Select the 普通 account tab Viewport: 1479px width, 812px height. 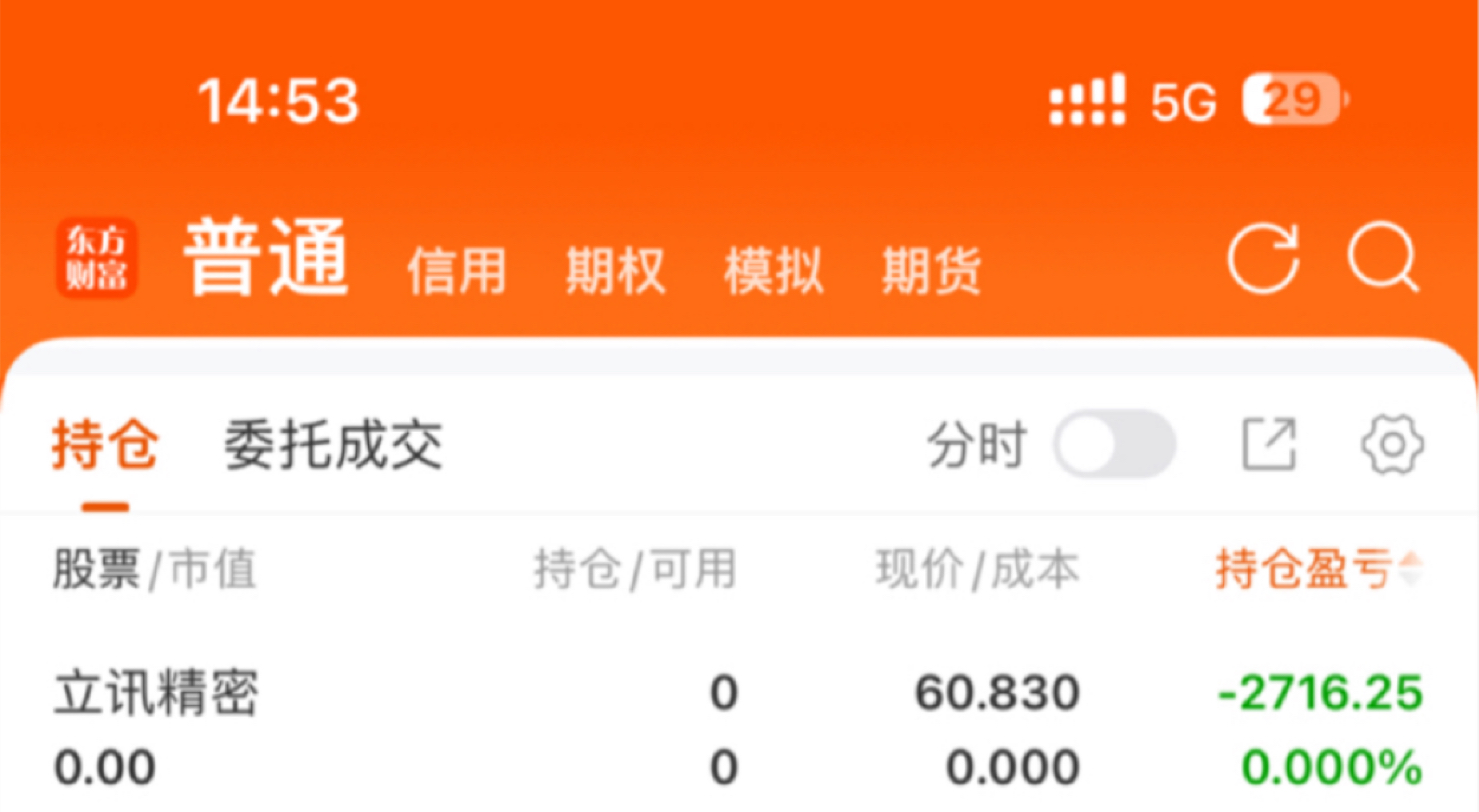point(266,258)
